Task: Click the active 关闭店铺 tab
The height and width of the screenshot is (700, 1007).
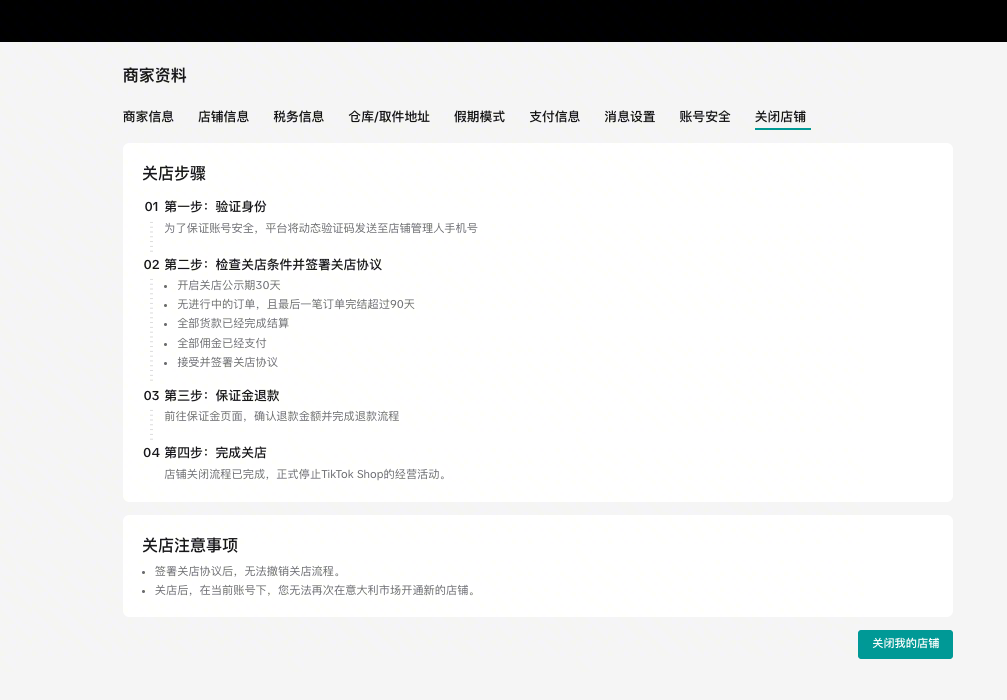Action: point(780,116)
